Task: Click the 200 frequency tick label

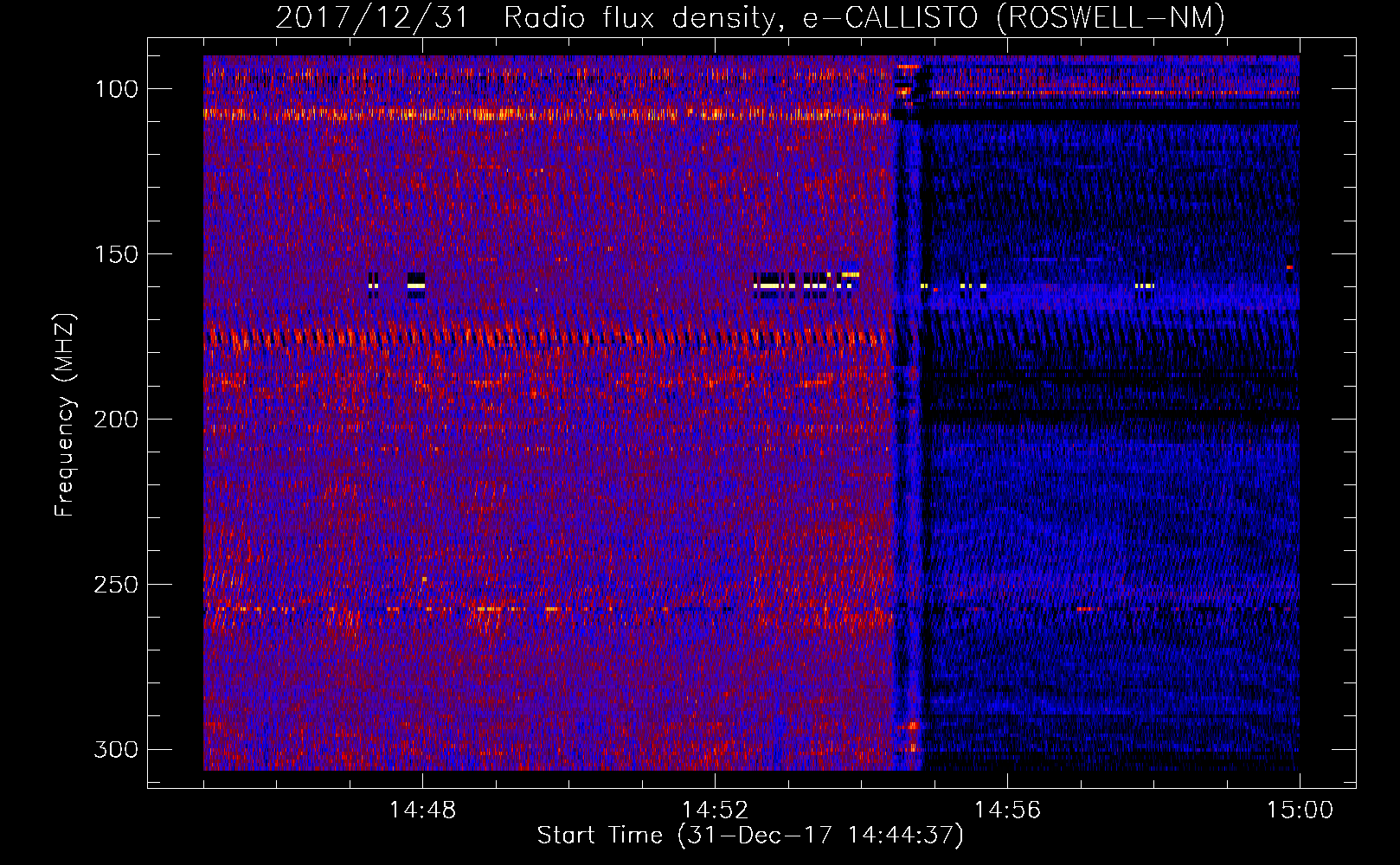Action: [x=116, y=420]
